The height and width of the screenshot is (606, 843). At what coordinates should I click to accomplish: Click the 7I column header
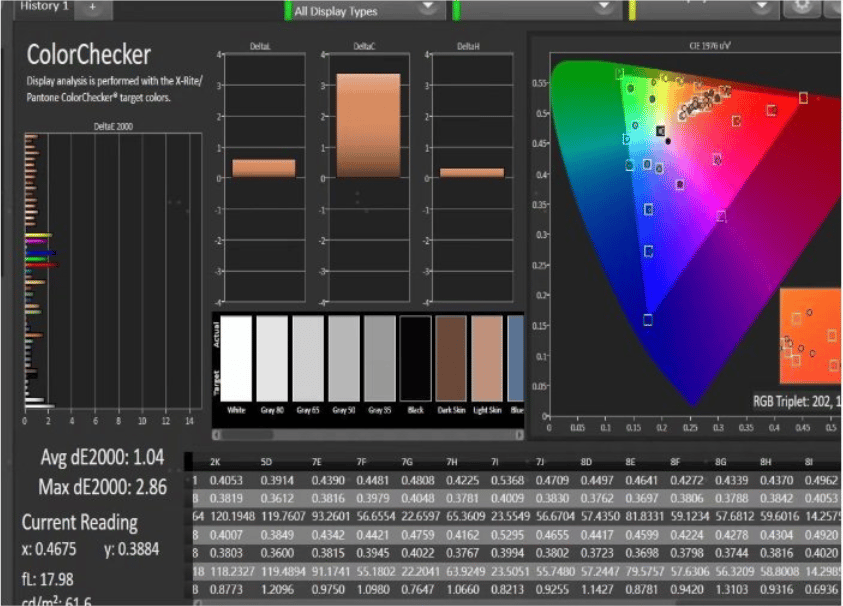[495, 462]
